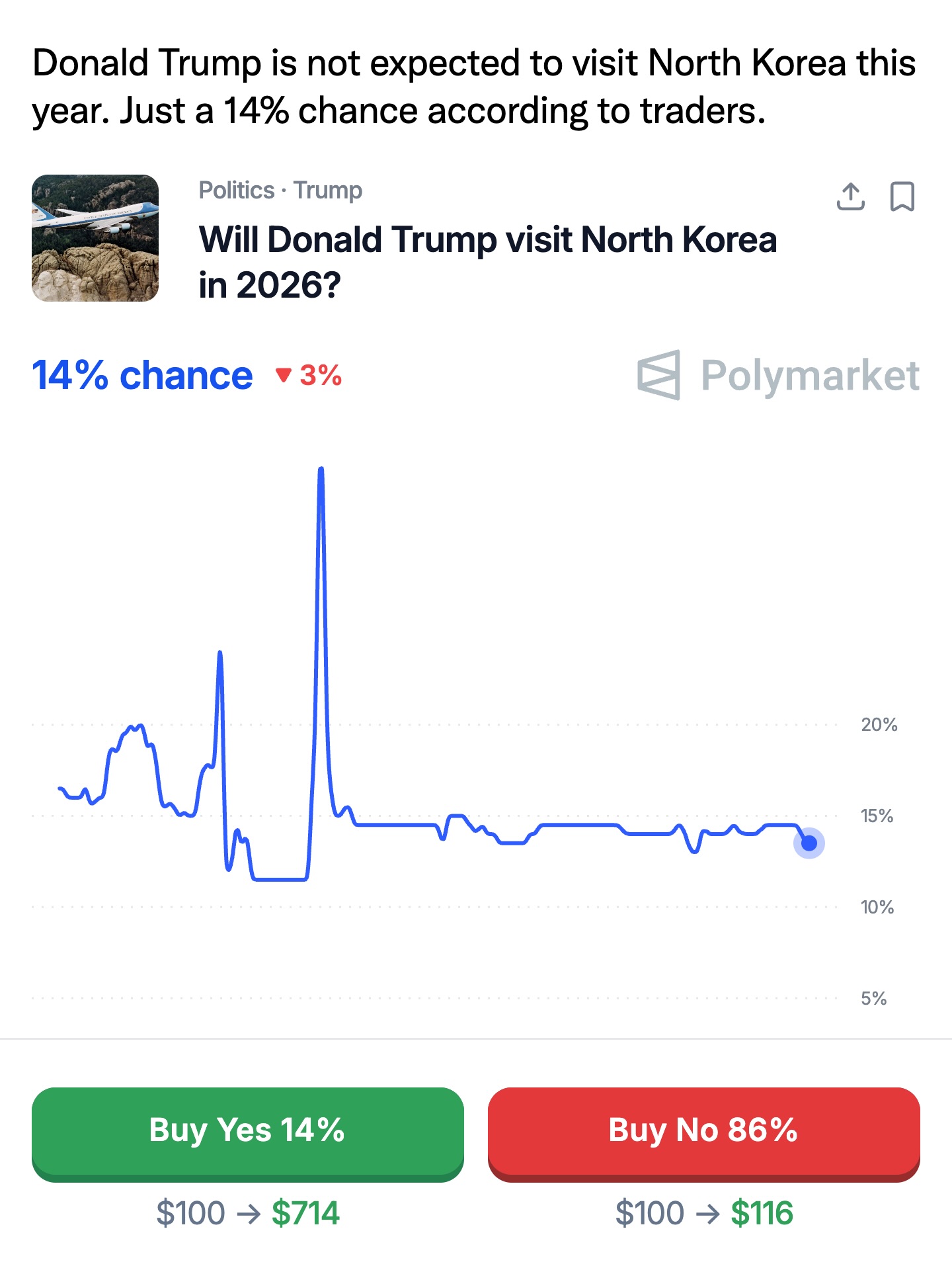Click the 20% axis label
This screenshot has height=1270, width=952.
coord(879,725)
